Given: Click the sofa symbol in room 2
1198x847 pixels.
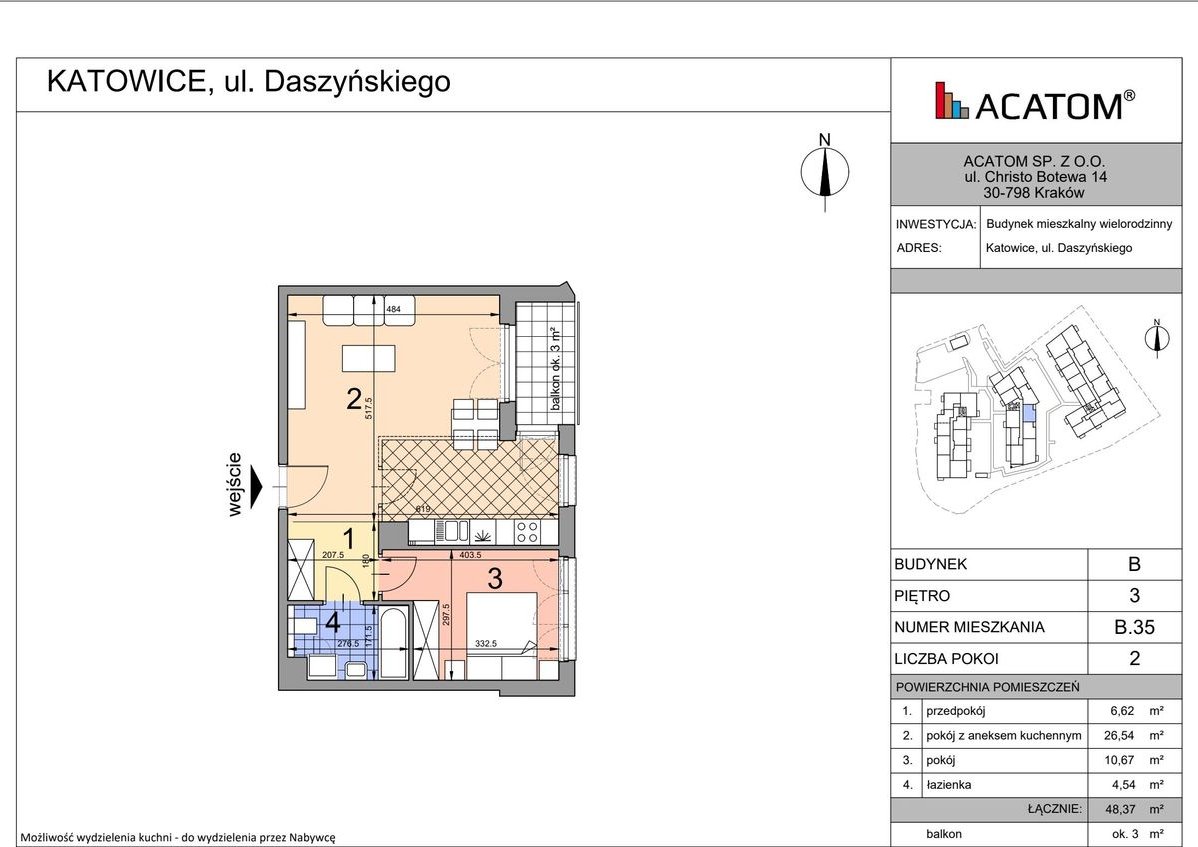Looking at the screenshot, I should pyautogui.click(x=370, y=308).
